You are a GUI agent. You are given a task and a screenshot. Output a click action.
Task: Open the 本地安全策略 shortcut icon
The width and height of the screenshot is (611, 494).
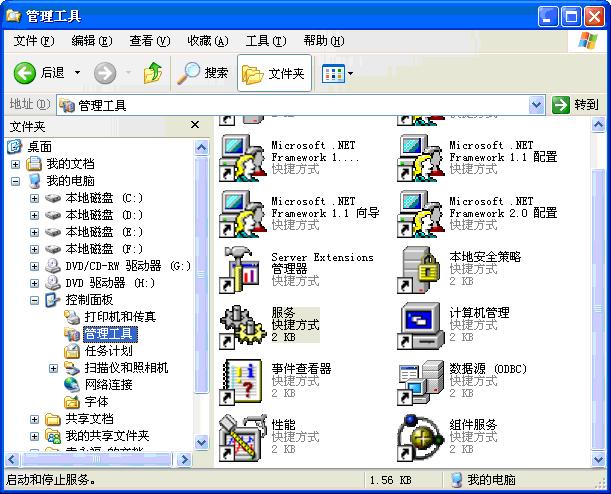click(420, 270)
